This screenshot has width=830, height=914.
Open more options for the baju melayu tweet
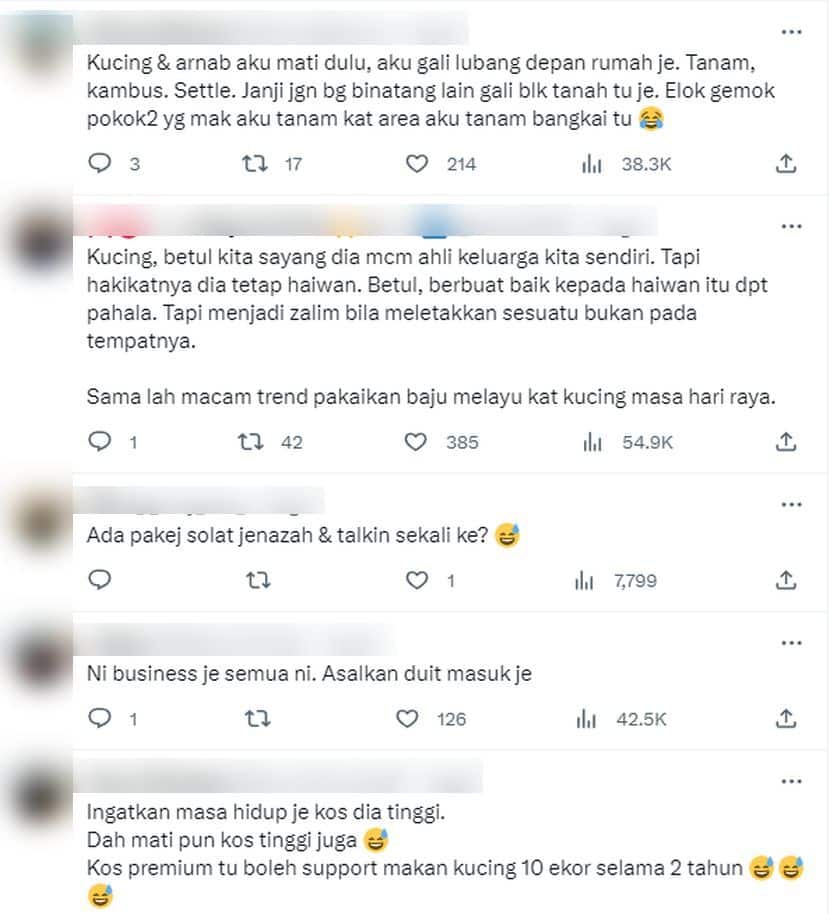click(x=792, y=226)
